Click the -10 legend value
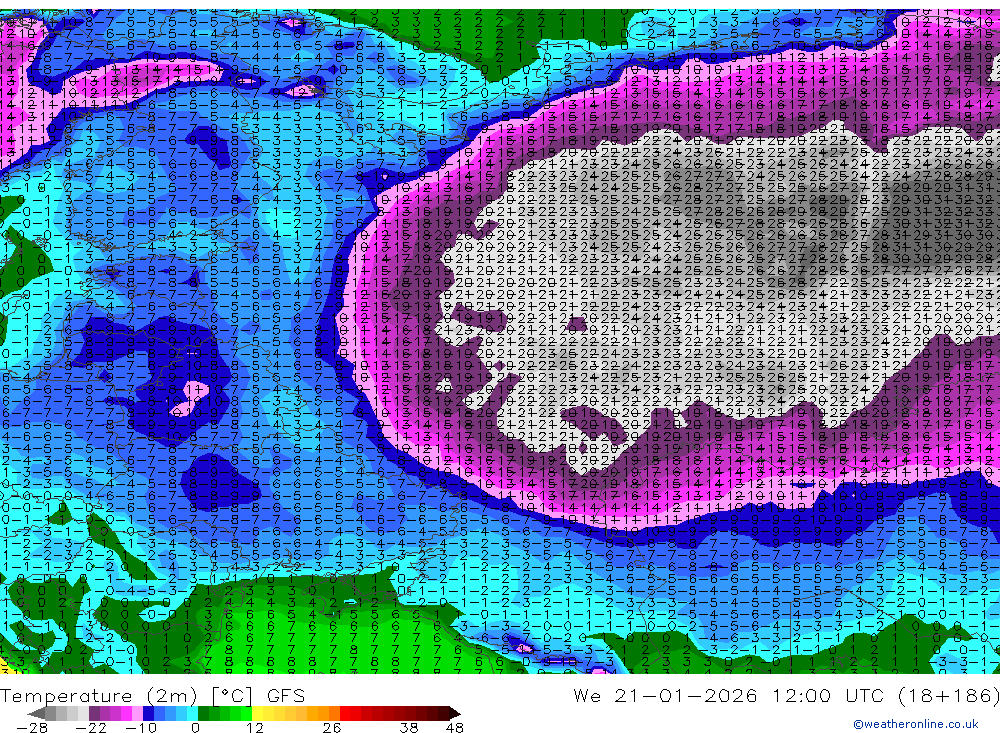Viewport: 1000px width, 733px height. [140, 727]
